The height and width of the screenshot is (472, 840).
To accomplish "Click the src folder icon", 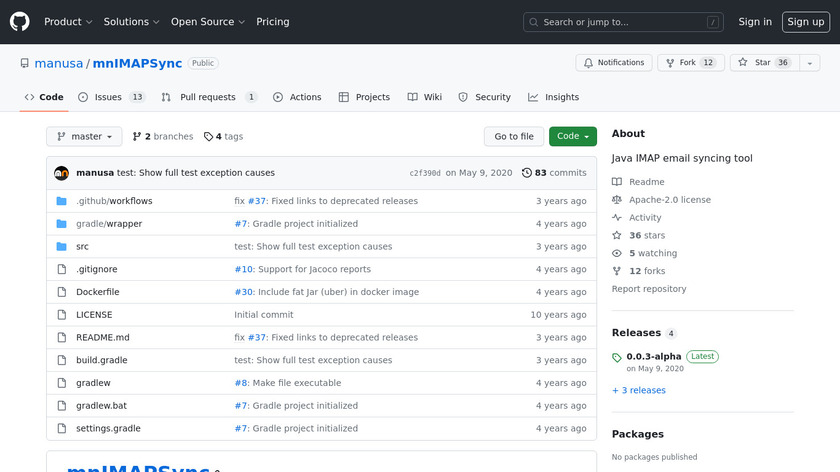I will pyautogui.click(x=61, y=247).
